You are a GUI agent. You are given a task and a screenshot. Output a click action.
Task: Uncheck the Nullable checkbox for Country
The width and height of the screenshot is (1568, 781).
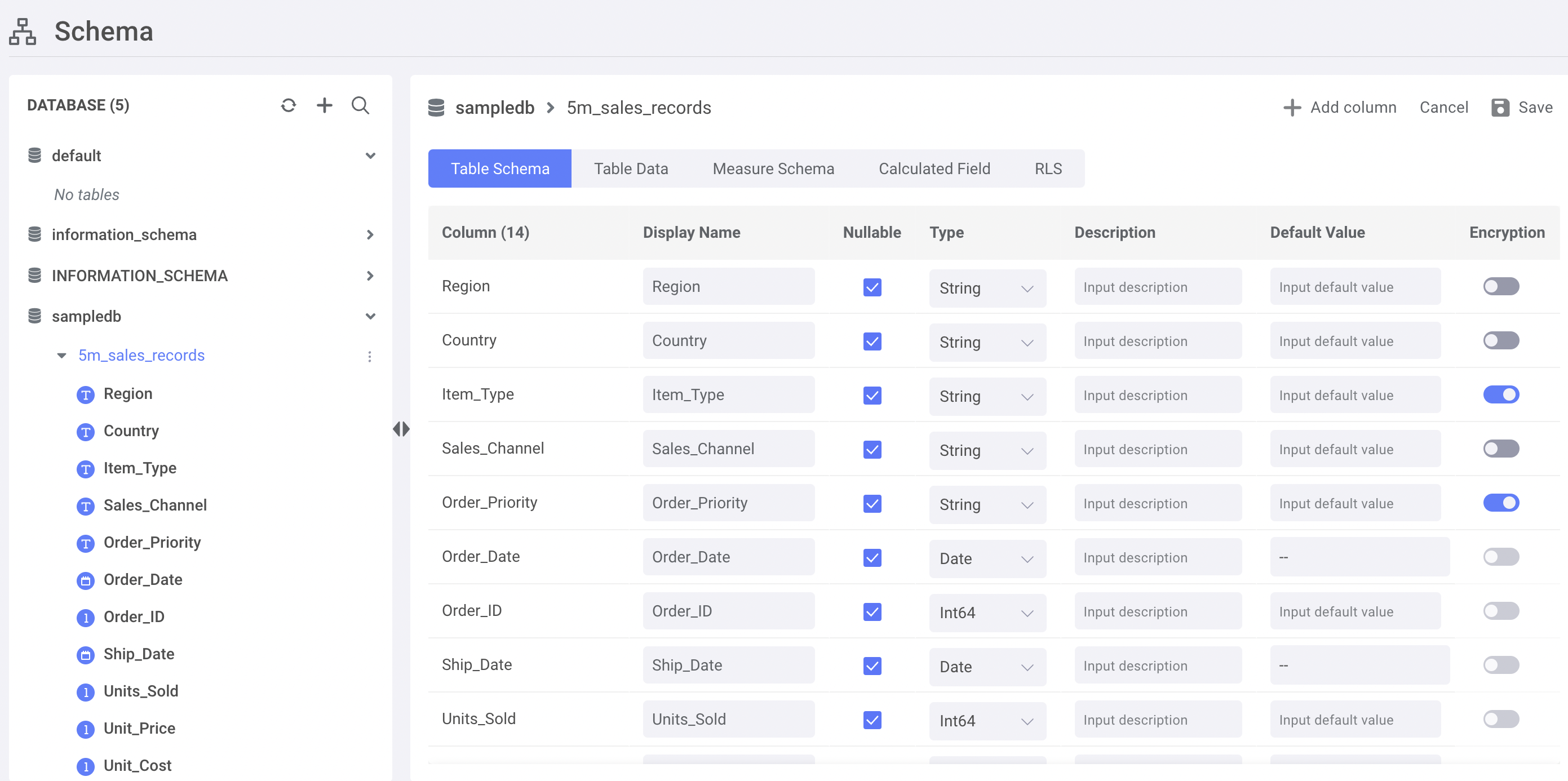[872, 341]
